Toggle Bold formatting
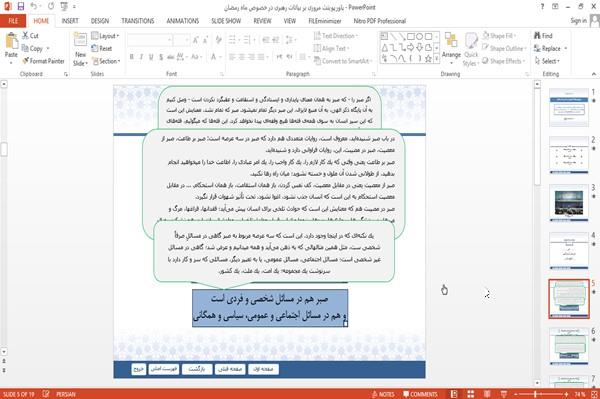Screen dimensions: 600x399 click(132, 57)
